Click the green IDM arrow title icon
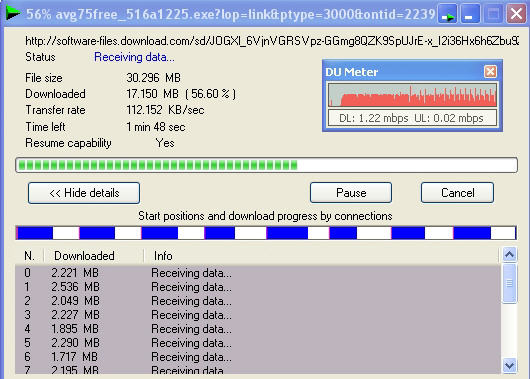This screenshot has height=379, width=530. (x=13, y=13)
